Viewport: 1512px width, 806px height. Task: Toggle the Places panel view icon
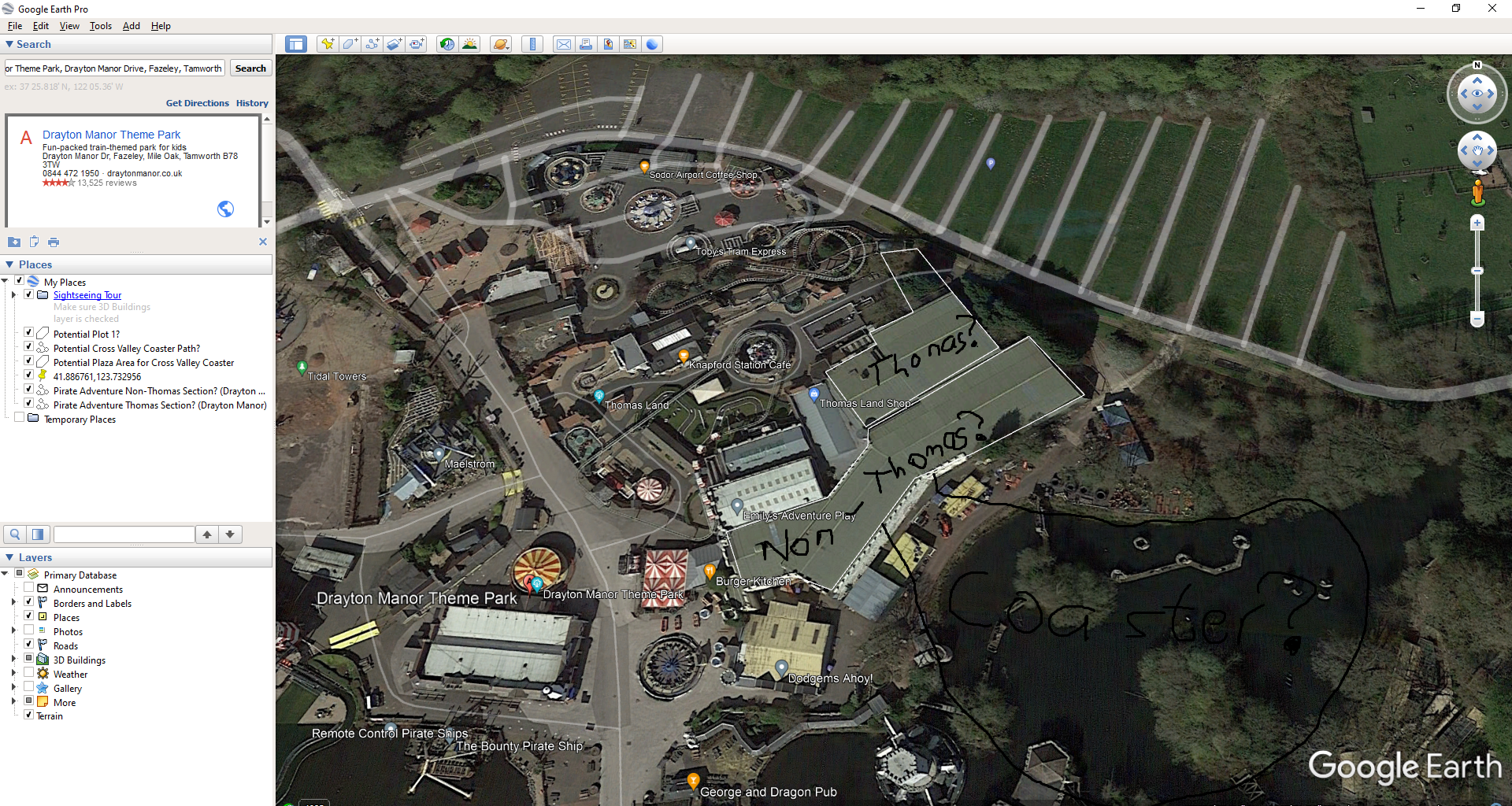[38, 534]
